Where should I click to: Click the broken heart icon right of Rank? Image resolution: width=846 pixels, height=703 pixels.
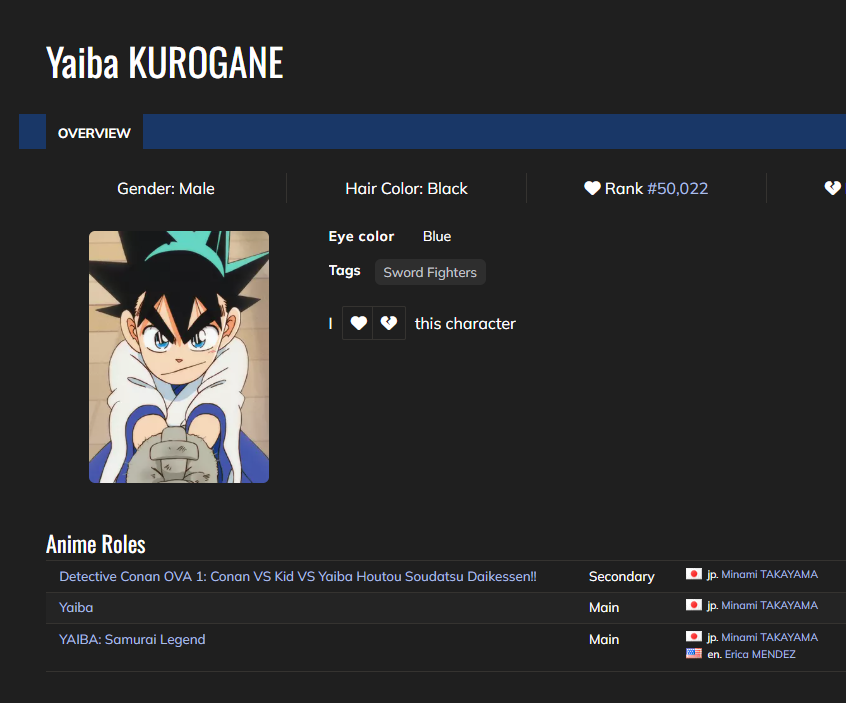pyautogui.click(x=832, y=188)
